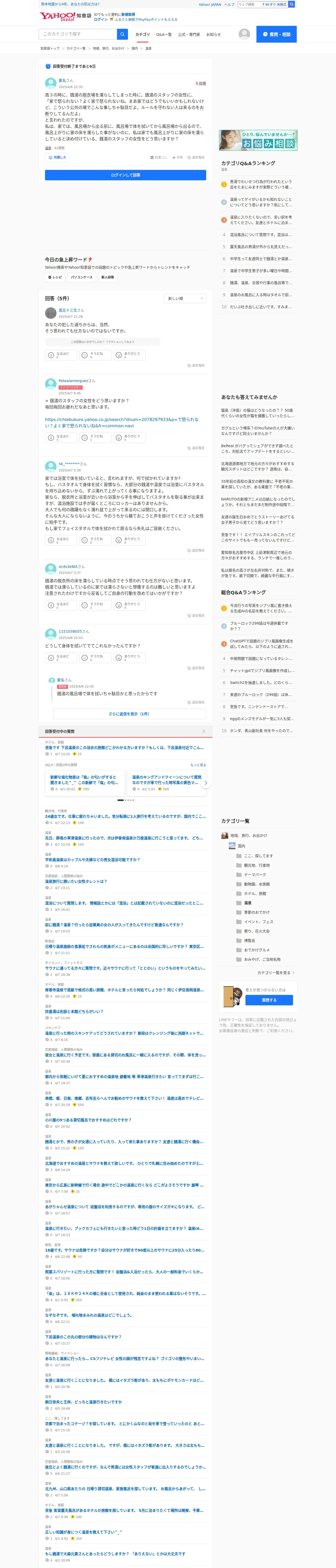Image resolution: width=336 pixels, height=1568 pixels.
Task: Click 知恵袋トップ in the breadcrumb
Action: [50, 48]
